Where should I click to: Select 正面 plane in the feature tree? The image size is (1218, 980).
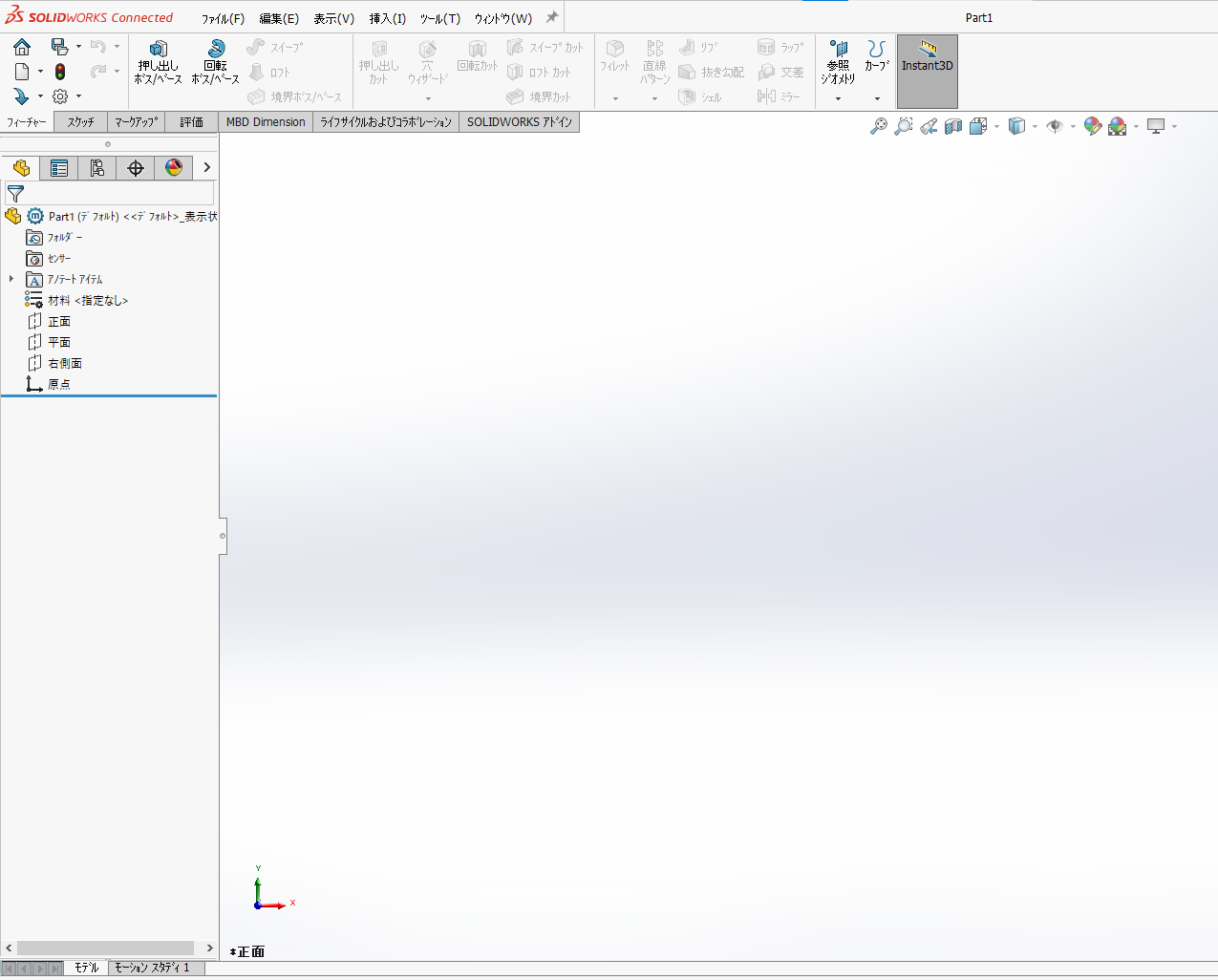(57, 320)
